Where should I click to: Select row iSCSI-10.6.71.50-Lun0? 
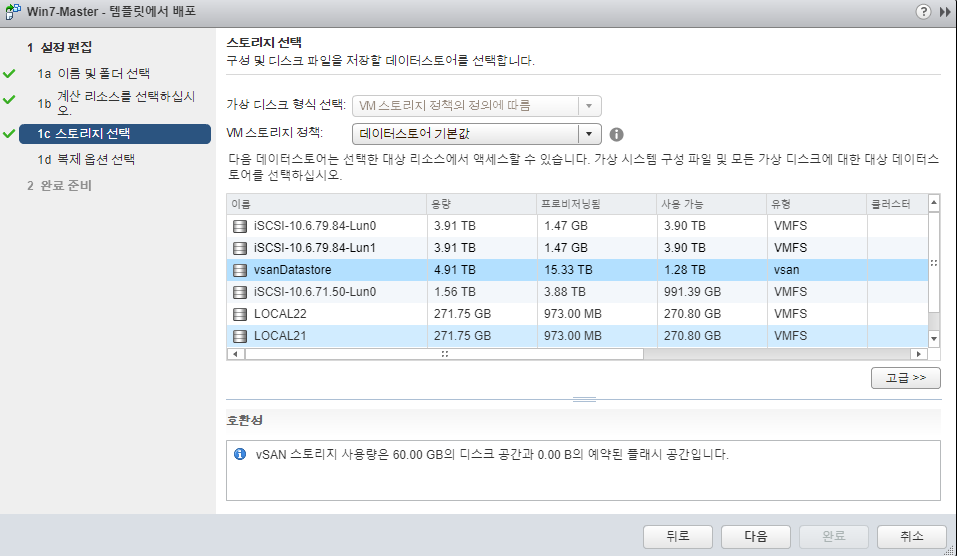click(577, 292)
